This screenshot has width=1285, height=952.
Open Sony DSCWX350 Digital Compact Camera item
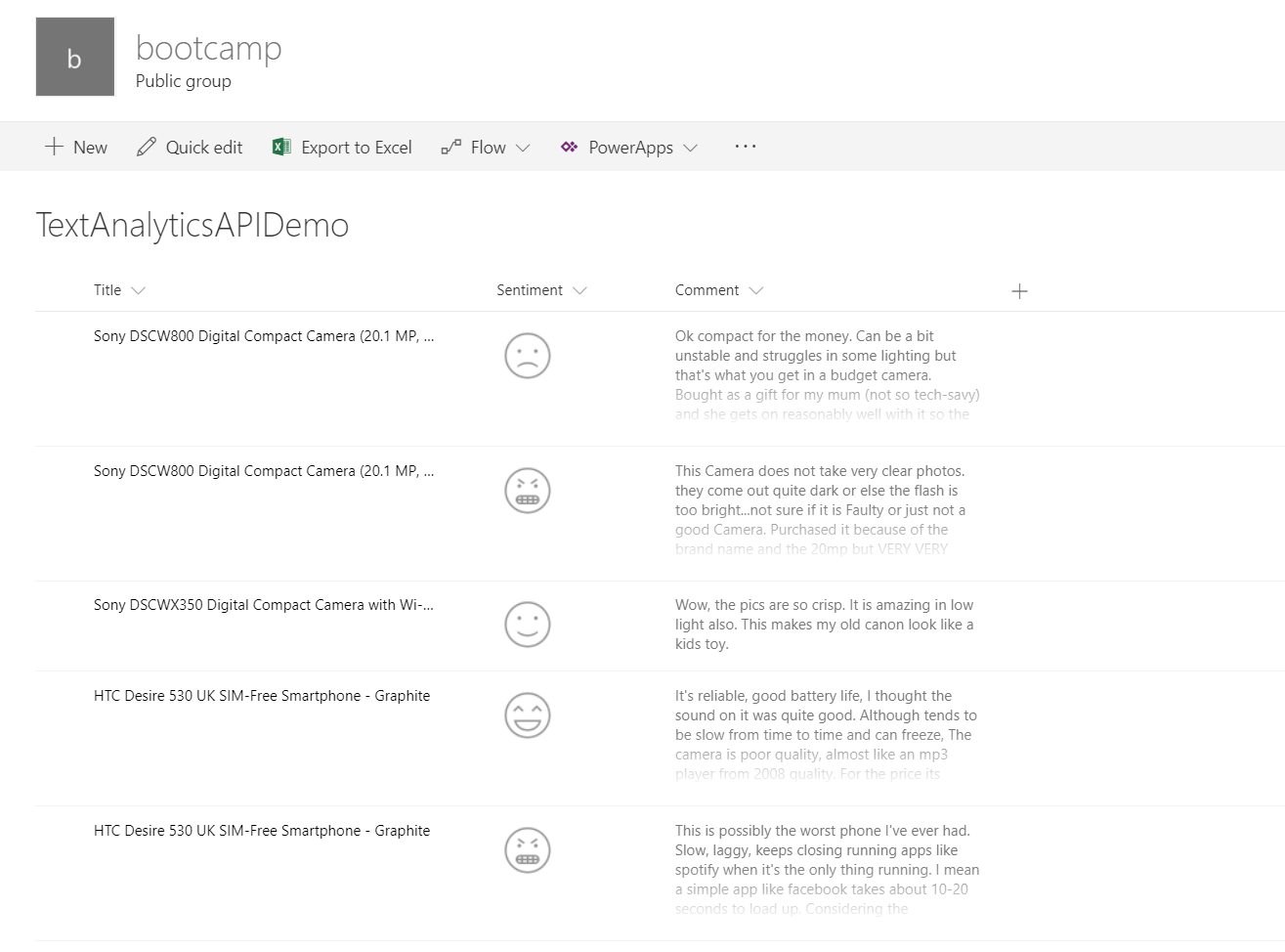pyautogui.click(x=263, y=605)
